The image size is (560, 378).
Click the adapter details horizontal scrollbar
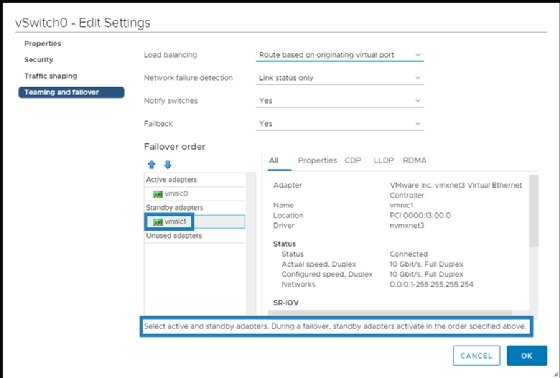tap(390, 313)
